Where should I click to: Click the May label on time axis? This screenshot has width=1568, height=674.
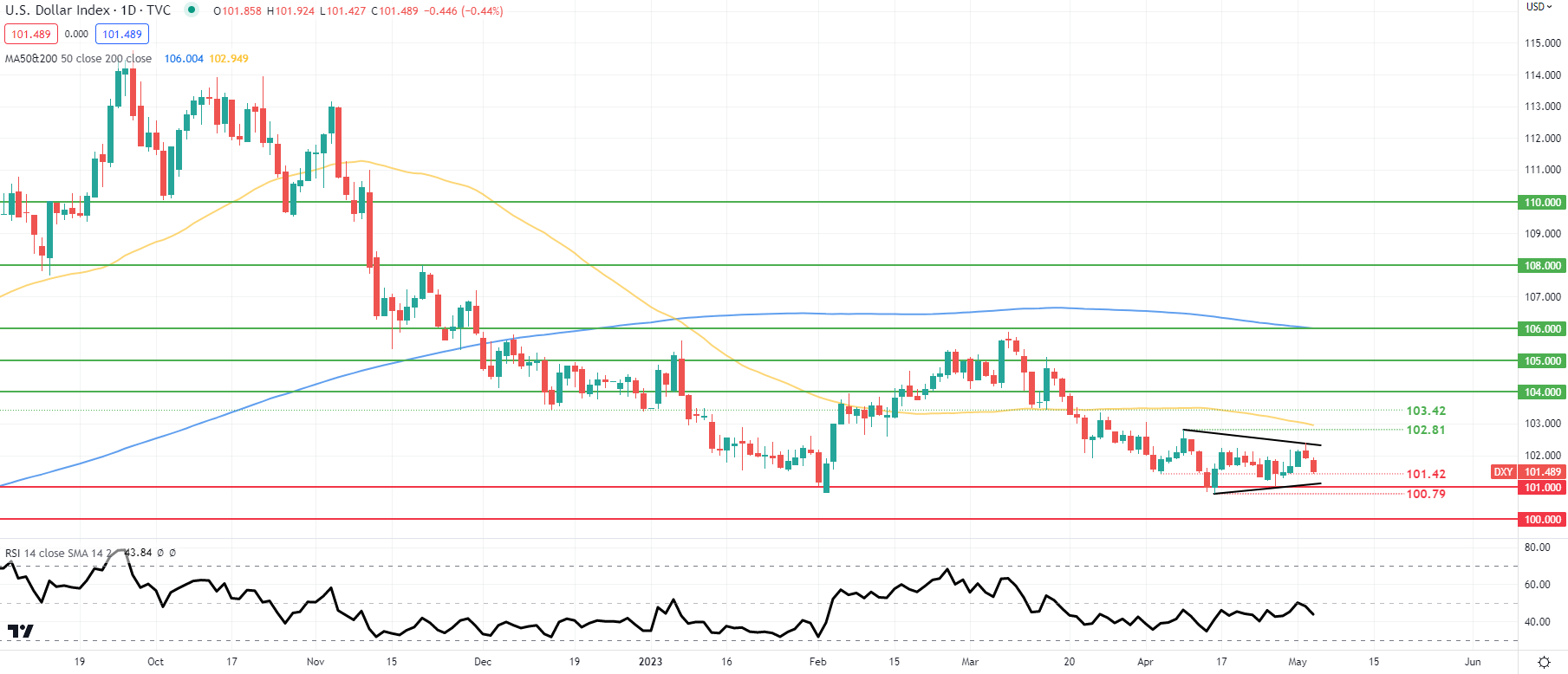(1298, 661)
